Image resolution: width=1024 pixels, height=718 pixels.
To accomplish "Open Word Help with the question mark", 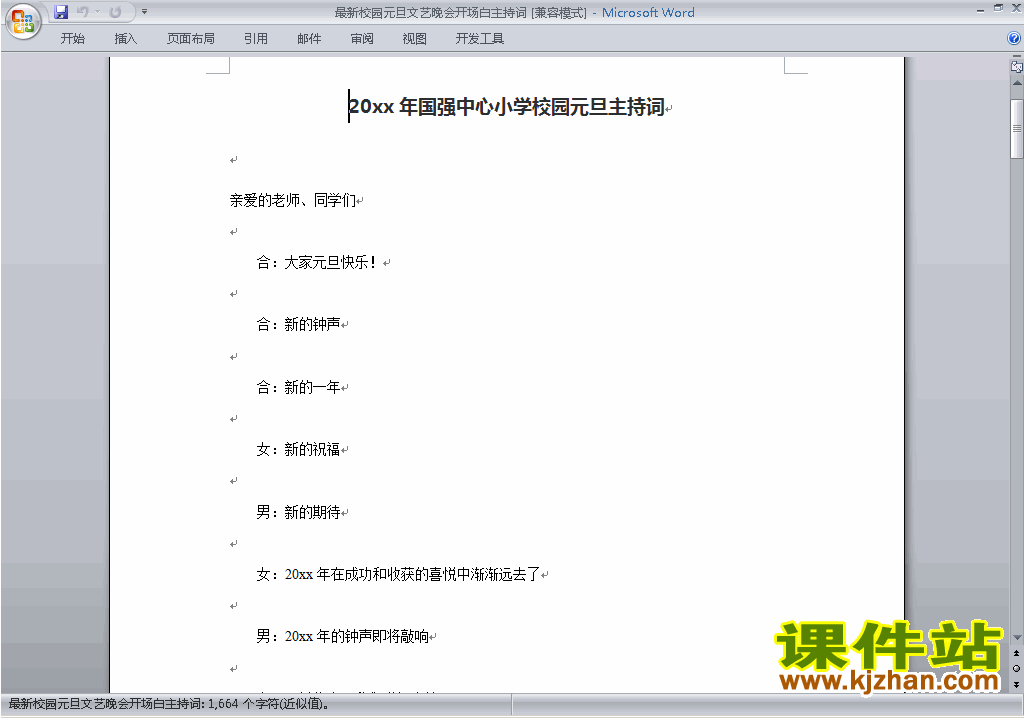I will click(x=1014, y=39).
